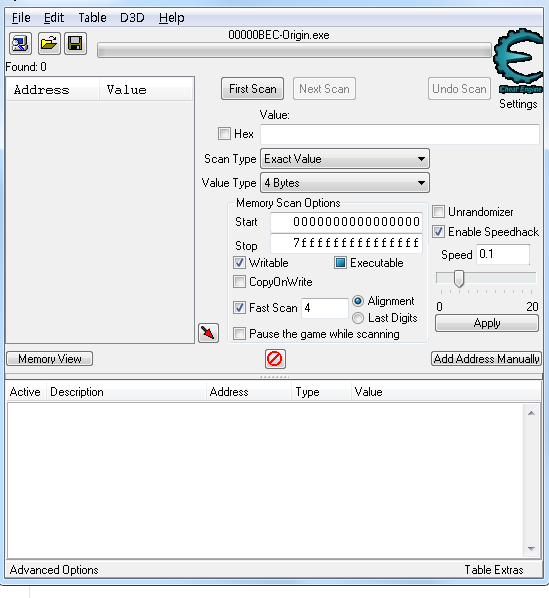The image size is (549, 598).
Task: Click the Next Scan button
Action: (x=324, y=89)
